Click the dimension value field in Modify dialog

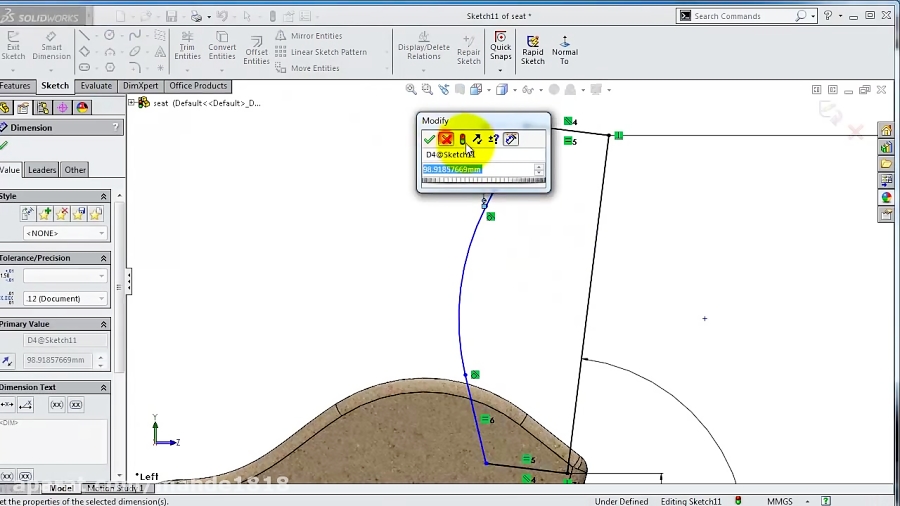478,169
